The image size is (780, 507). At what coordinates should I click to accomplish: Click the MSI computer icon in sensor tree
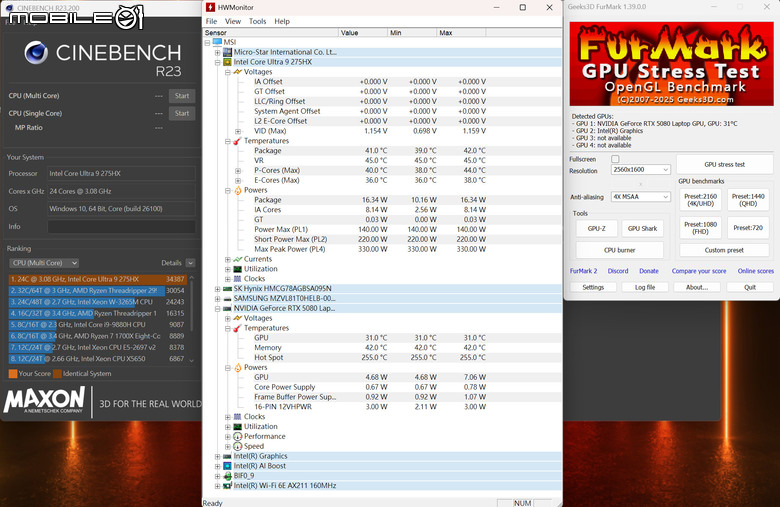tap(217, 42)
